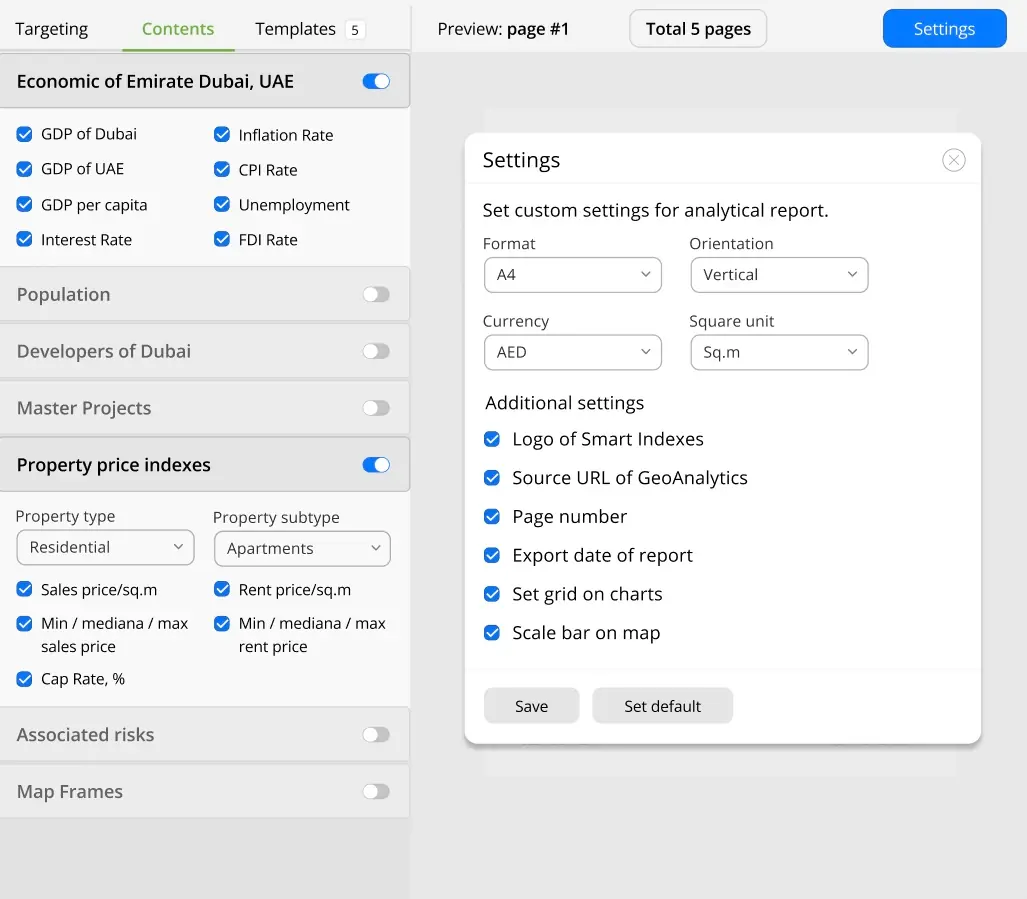Click the Preview: page #1 label
This screenshot has width=1027, height=899.
(x=503, y=29)
